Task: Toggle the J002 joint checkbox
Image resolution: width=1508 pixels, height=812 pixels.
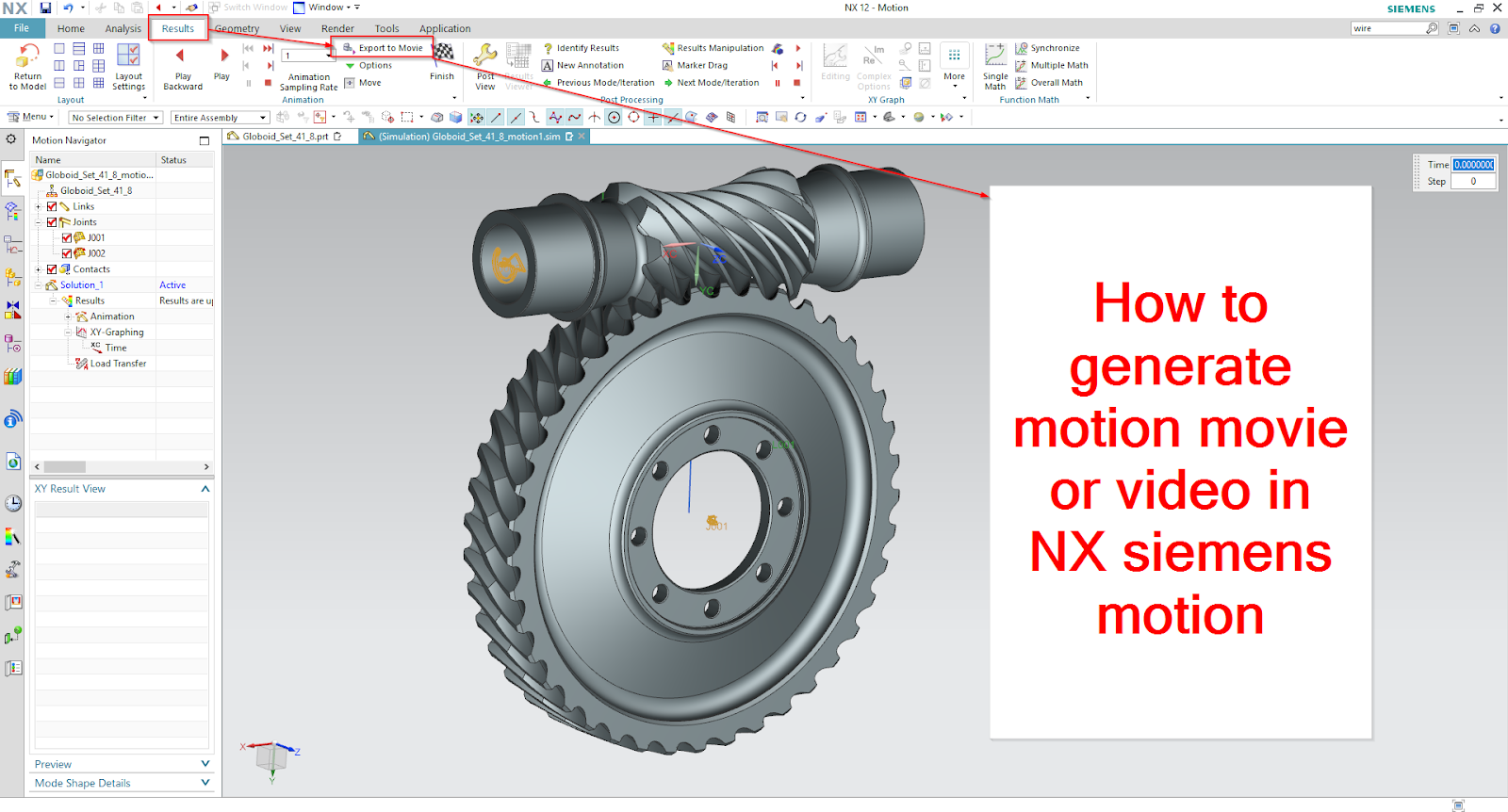Action: click(67, 253)
